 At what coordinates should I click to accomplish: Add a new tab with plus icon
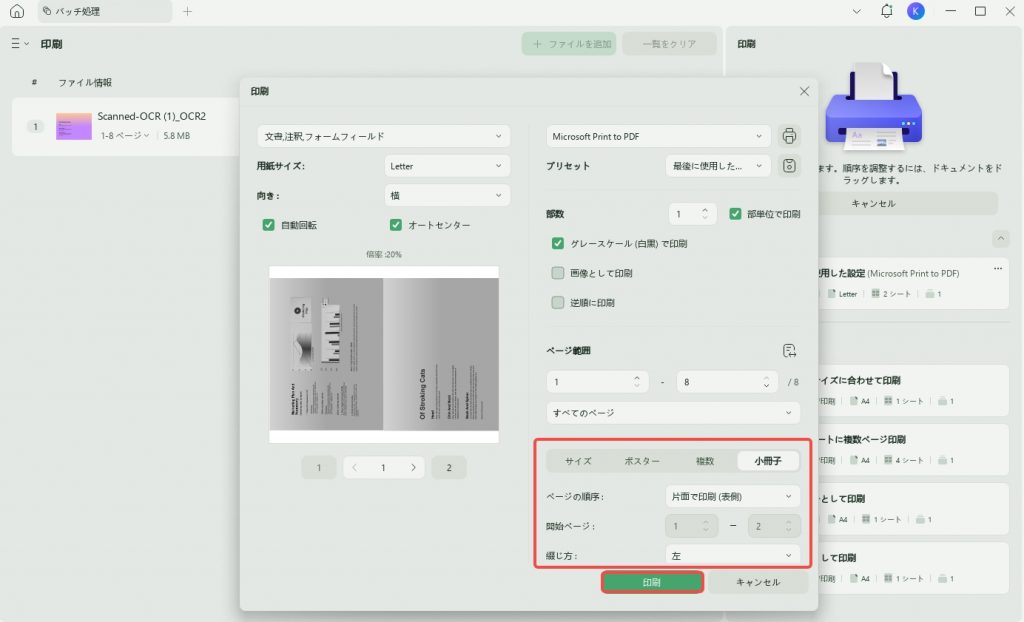pos(187,11)
